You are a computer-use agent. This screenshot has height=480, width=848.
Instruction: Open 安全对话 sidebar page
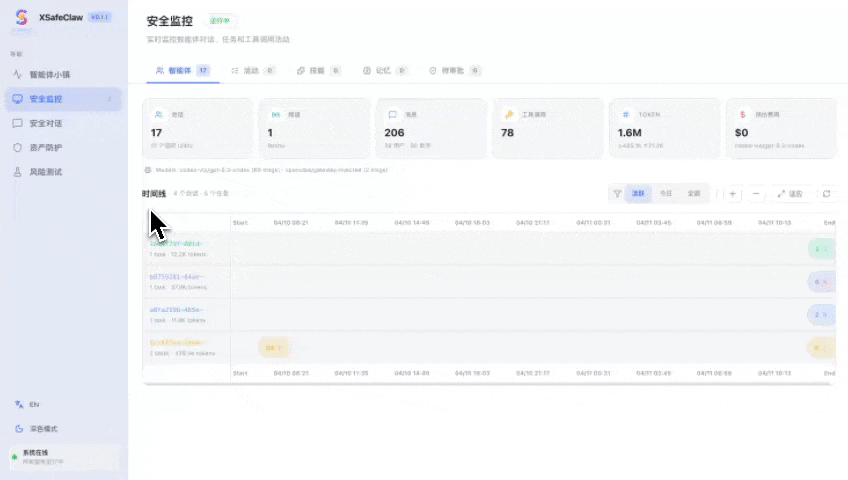point(45,124)
